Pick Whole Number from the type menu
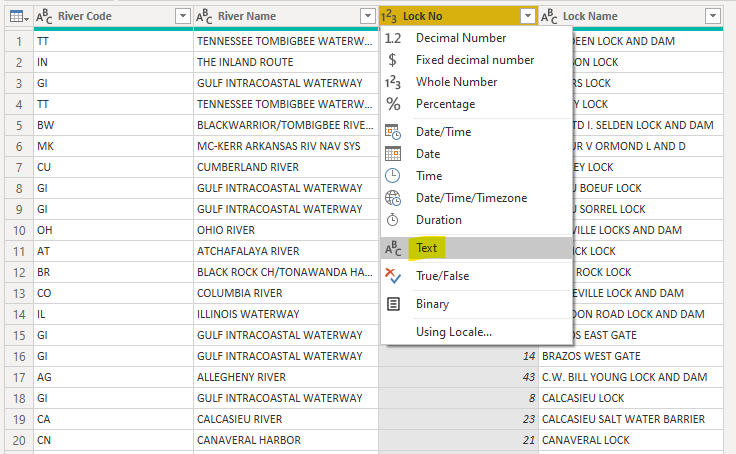Screen dimensions: 736x454 click(456, 82)
